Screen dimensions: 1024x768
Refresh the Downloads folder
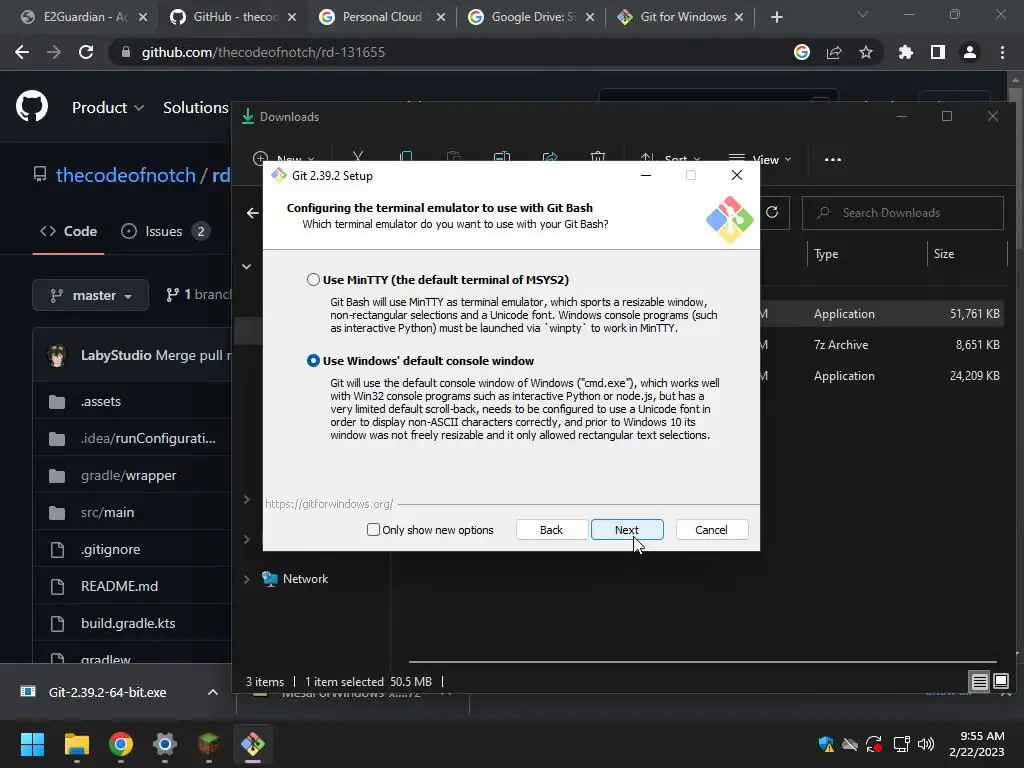coord(772,213)
